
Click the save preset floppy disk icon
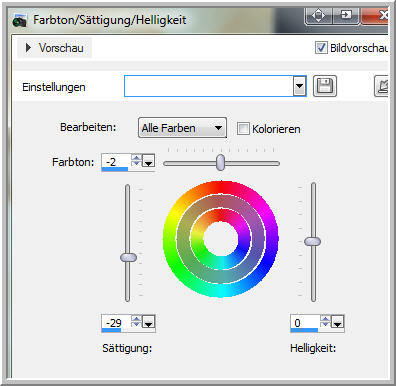point(325,86)
